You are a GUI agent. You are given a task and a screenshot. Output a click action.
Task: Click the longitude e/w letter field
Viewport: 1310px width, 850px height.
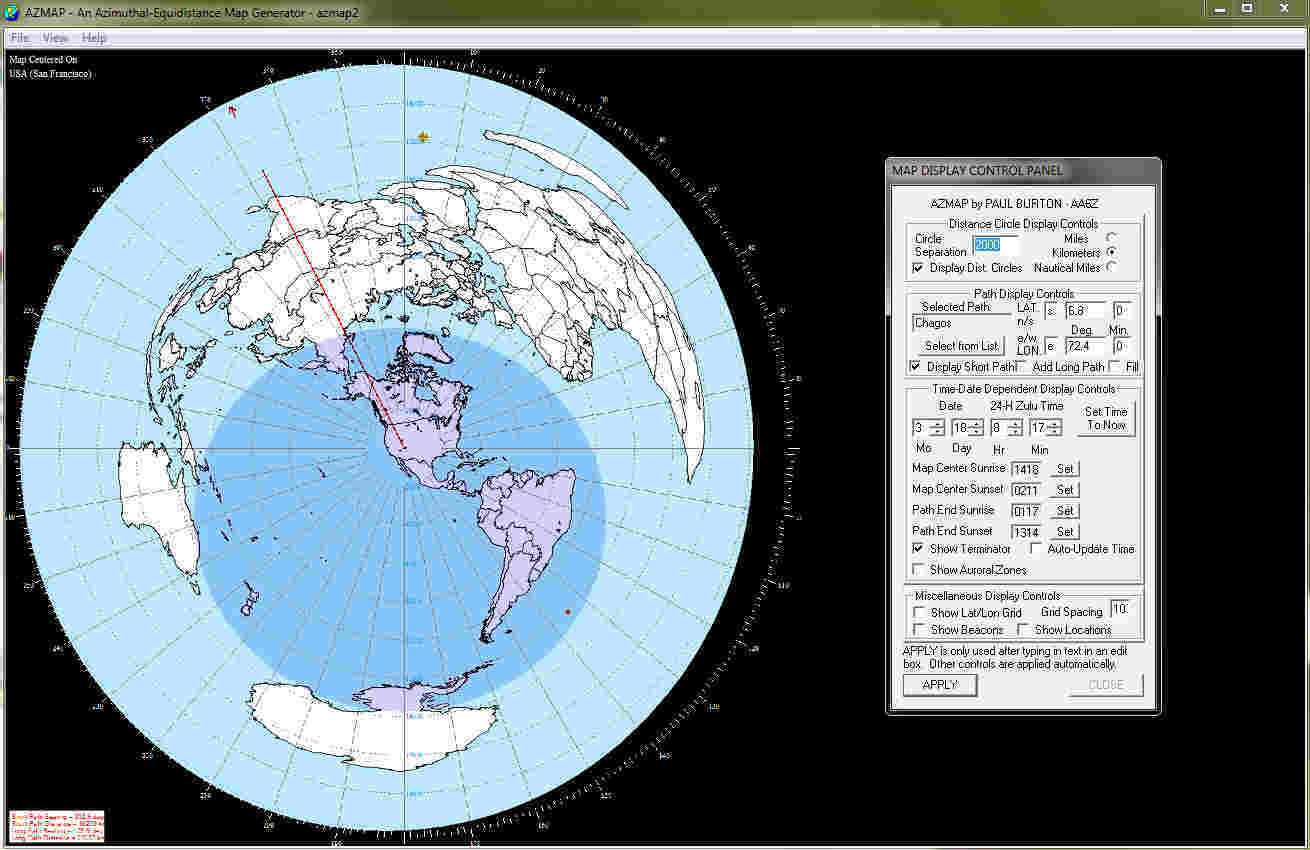(x=1051, y=346)
